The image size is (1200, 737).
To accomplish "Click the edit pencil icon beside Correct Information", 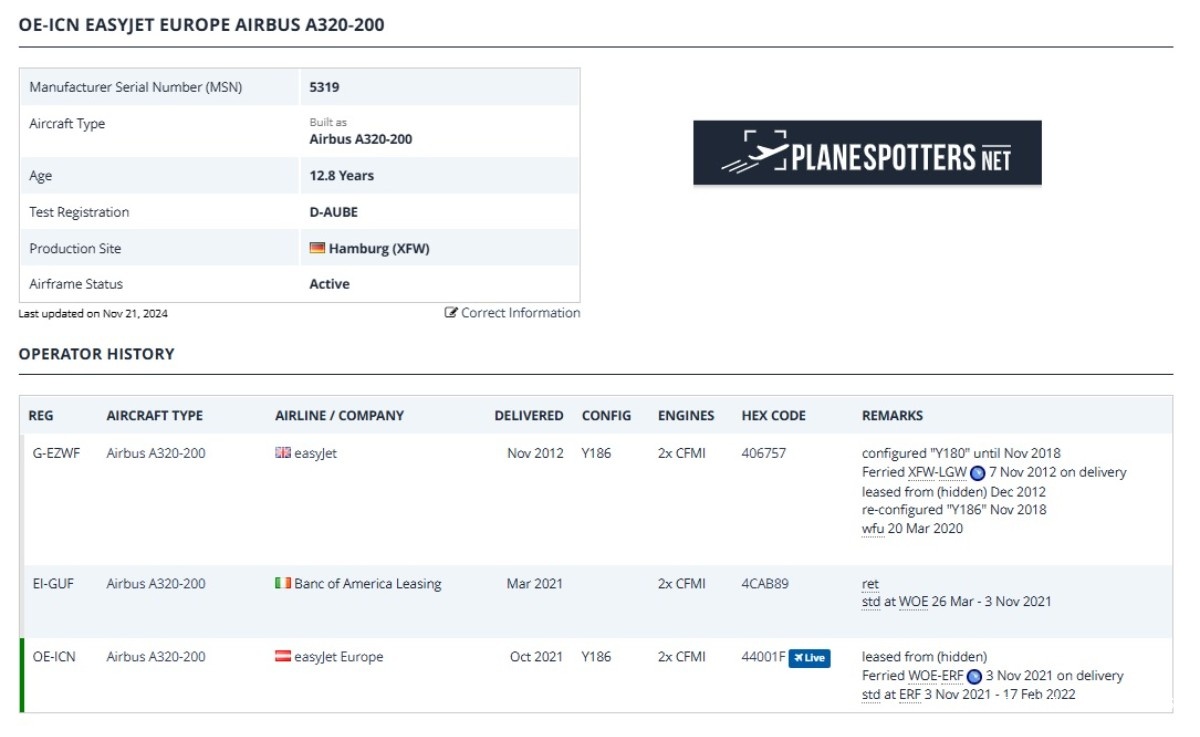I will 451,313.
